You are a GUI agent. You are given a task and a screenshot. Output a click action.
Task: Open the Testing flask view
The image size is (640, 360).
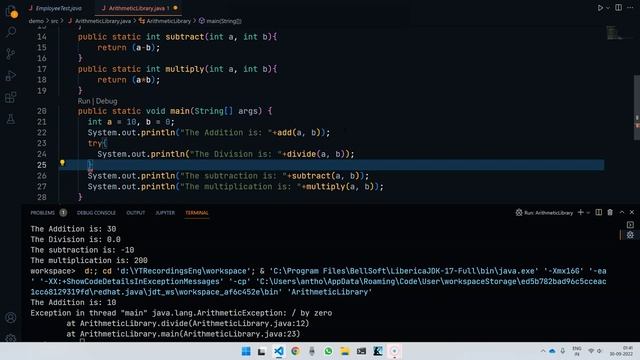11,119
